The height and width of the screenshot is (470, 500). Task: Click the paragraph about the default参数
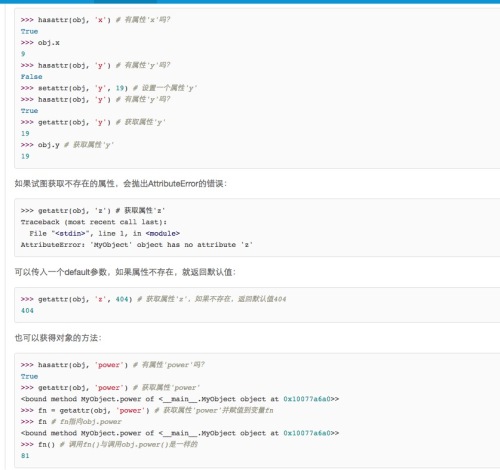tap(125, 272)
